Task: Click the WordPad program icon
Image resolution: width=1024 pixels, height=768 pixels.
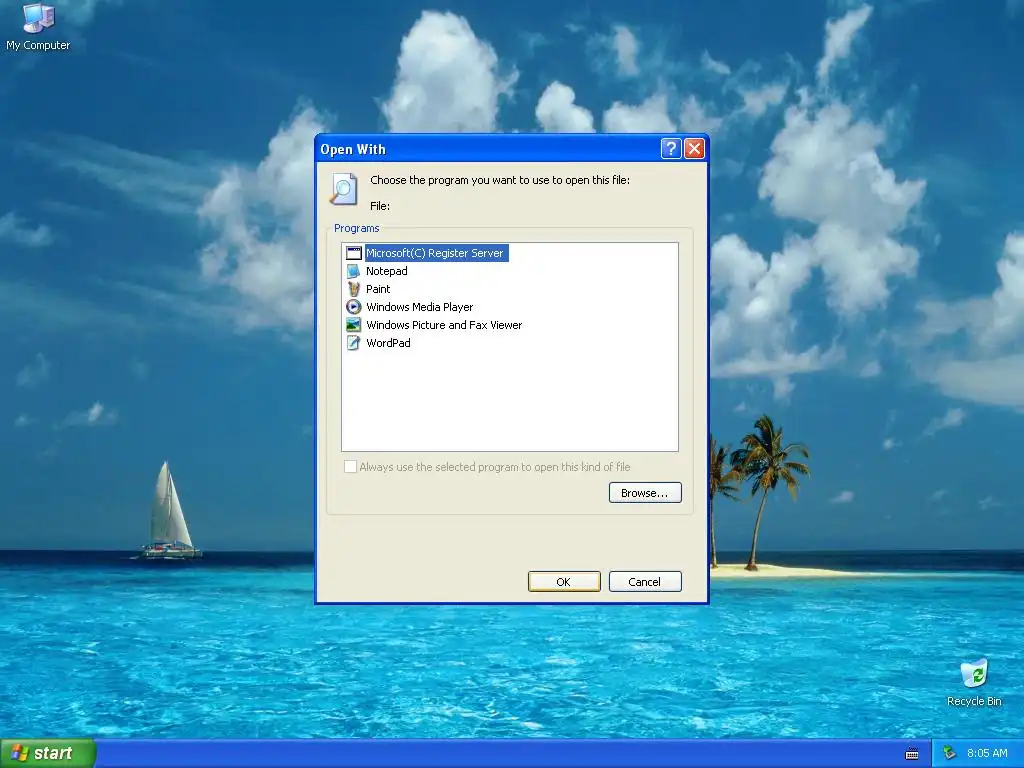Action: (353, 343)
